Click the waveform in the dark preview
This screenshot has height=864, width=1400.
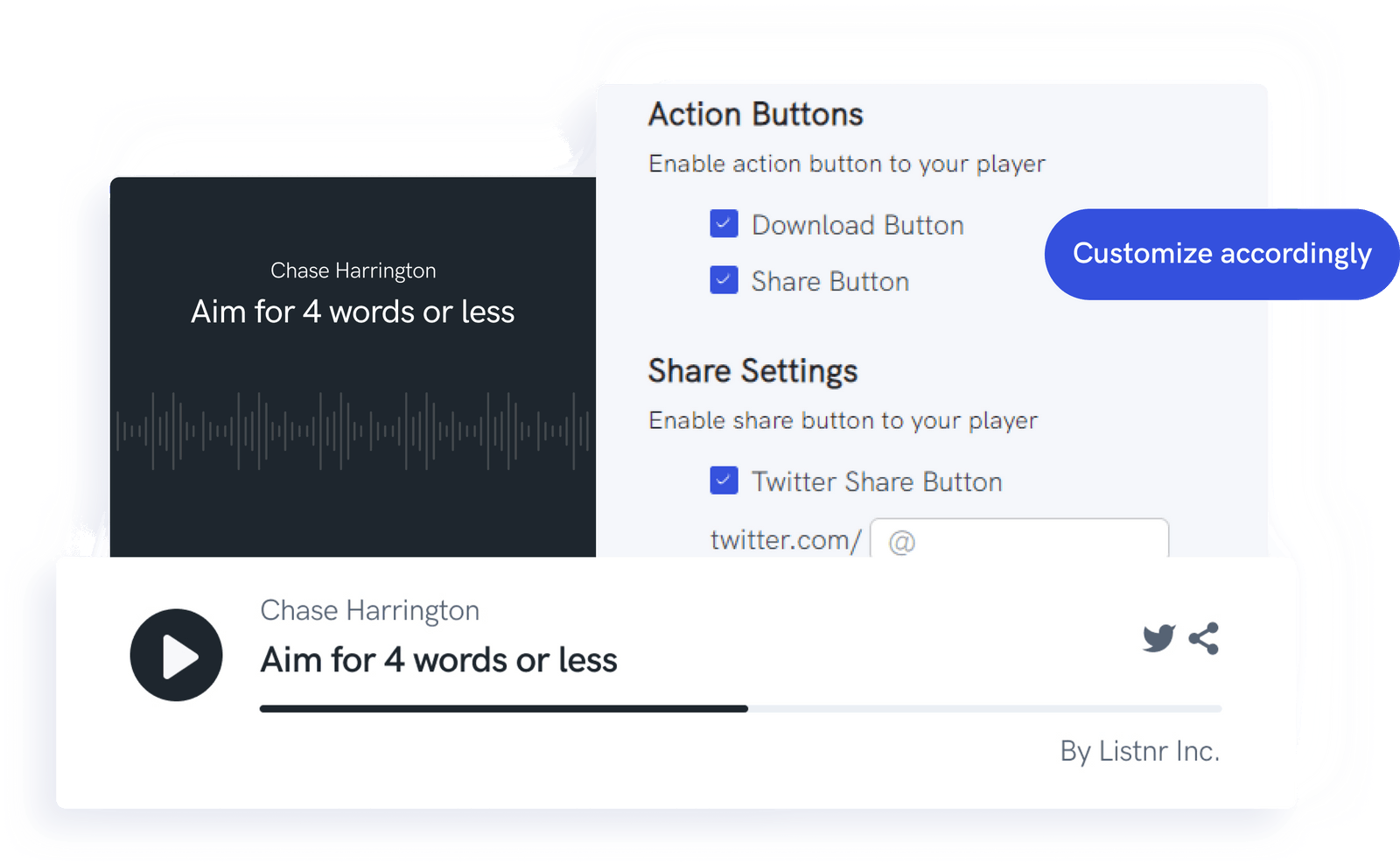click(x=353, y=430)
